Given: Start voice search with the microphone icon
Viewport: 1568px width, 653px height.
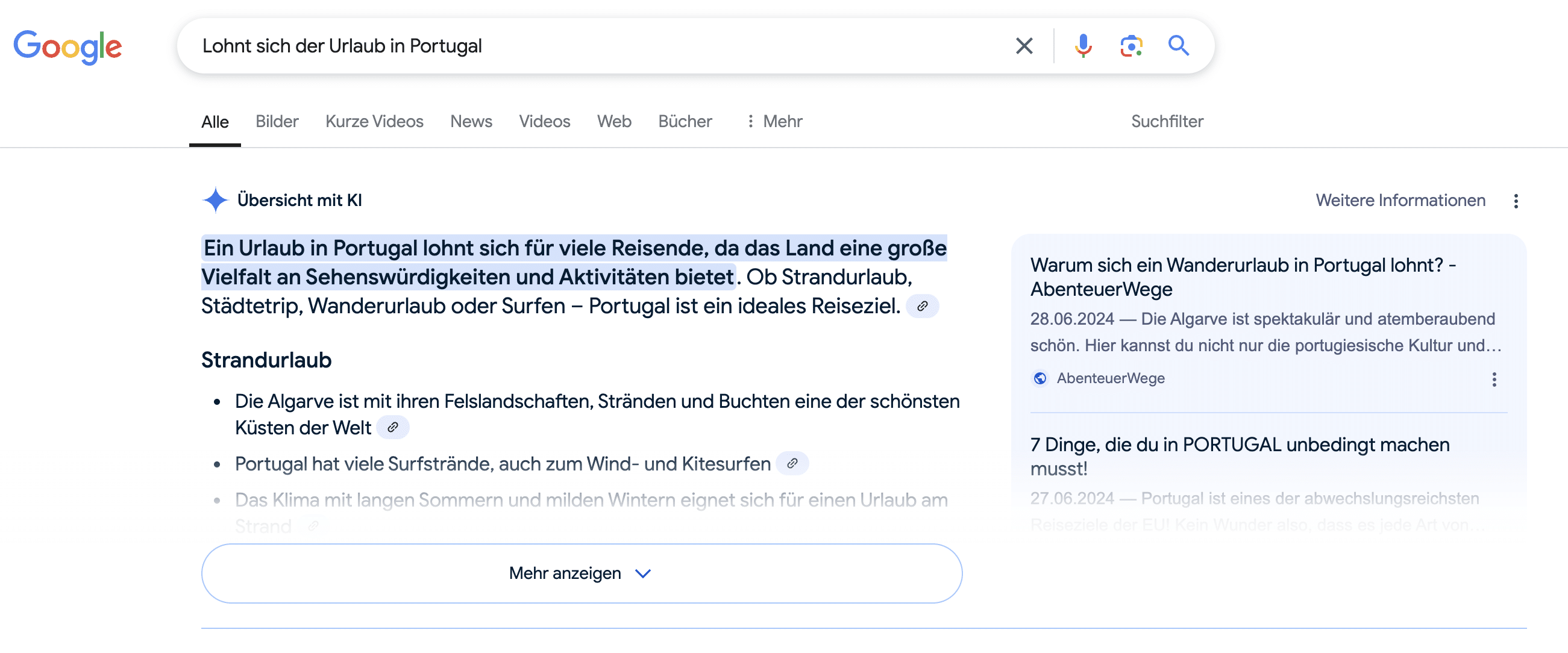Looking at the screenshot, I should 1083,46.
